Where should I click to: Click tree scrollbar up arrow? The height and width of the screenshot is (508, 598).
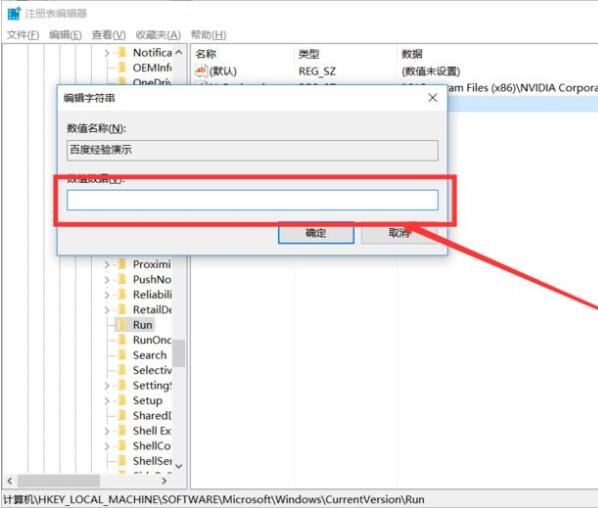click(178, 52)
